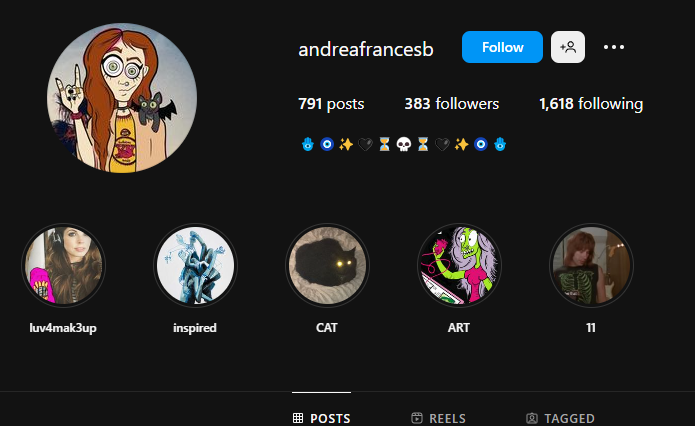Image resolution: width=695 pixels, height=426 pixels.
Task: Open the three-dot options menu
Action: [614, 47]
